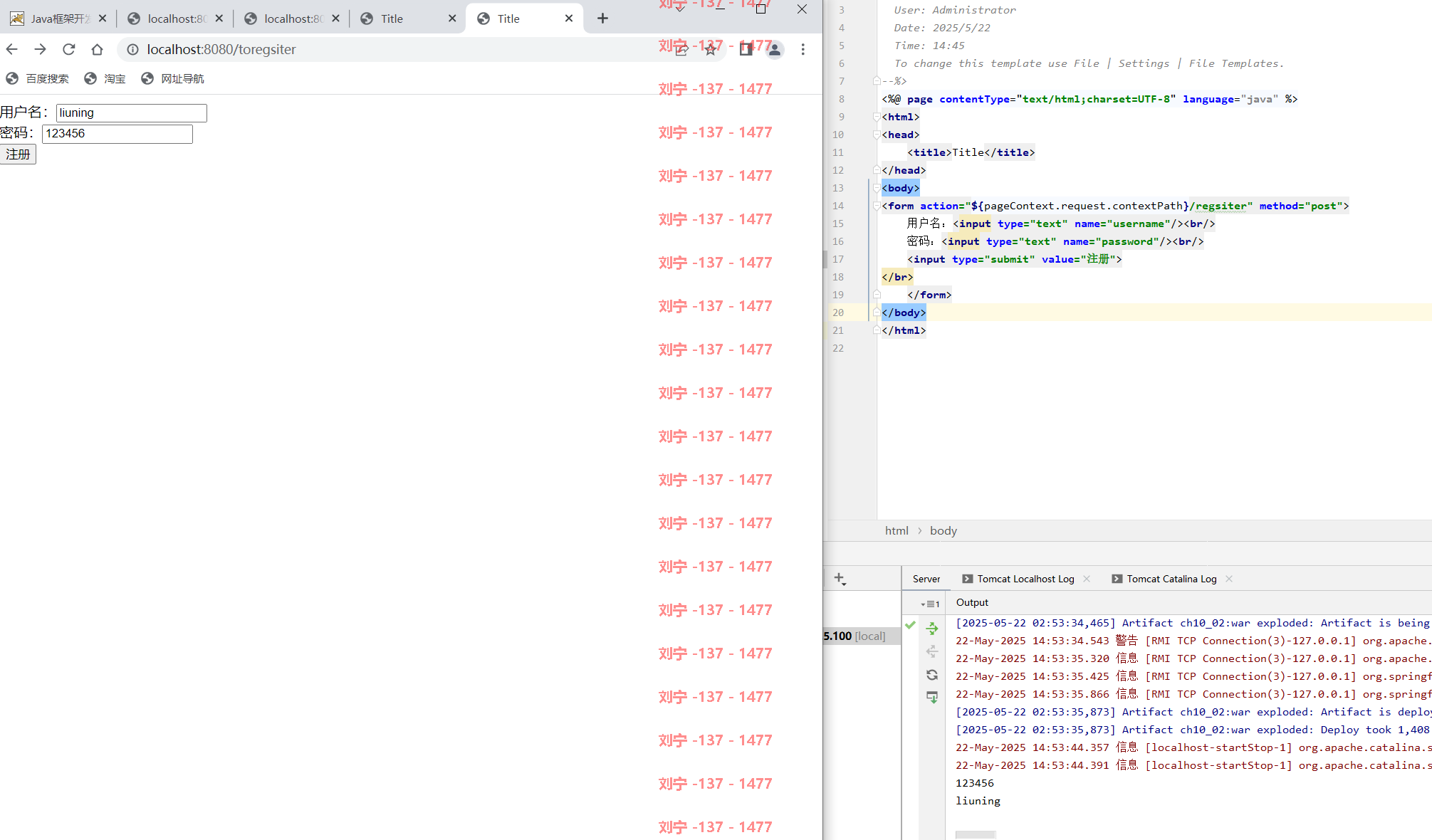Click scroll-to-end output icon
Image resolution: width=1432 pixels, height=840 pixels.
[932, 697]
